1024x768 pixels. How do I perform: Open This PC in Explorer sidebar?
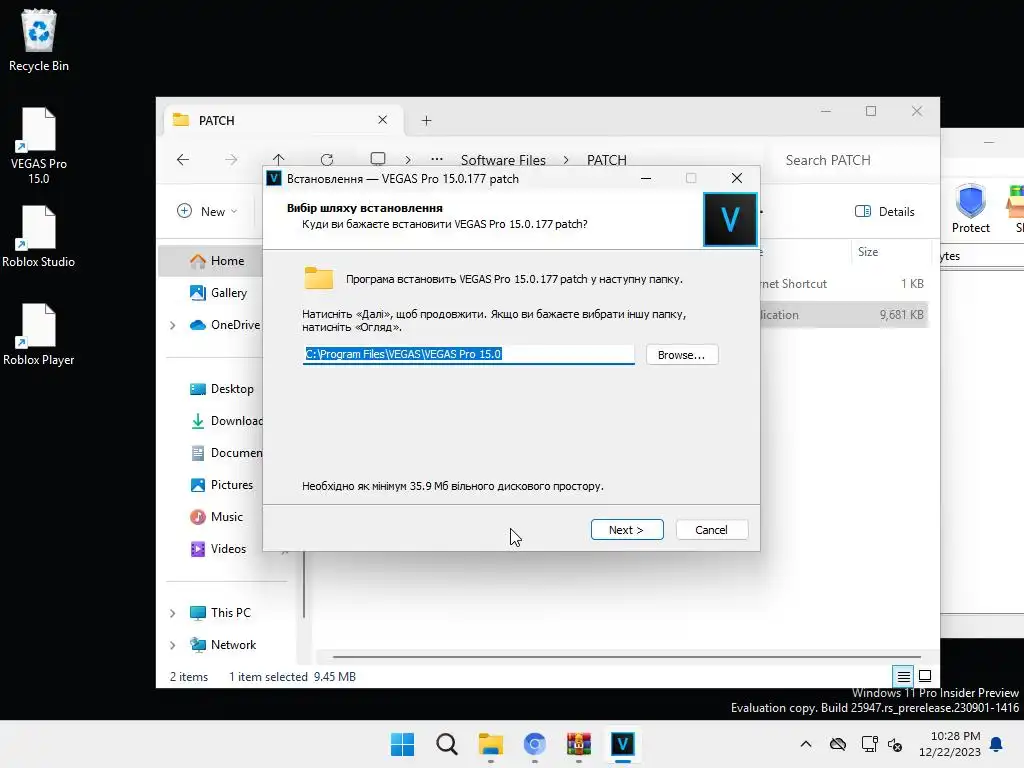(x=220, y=613)
